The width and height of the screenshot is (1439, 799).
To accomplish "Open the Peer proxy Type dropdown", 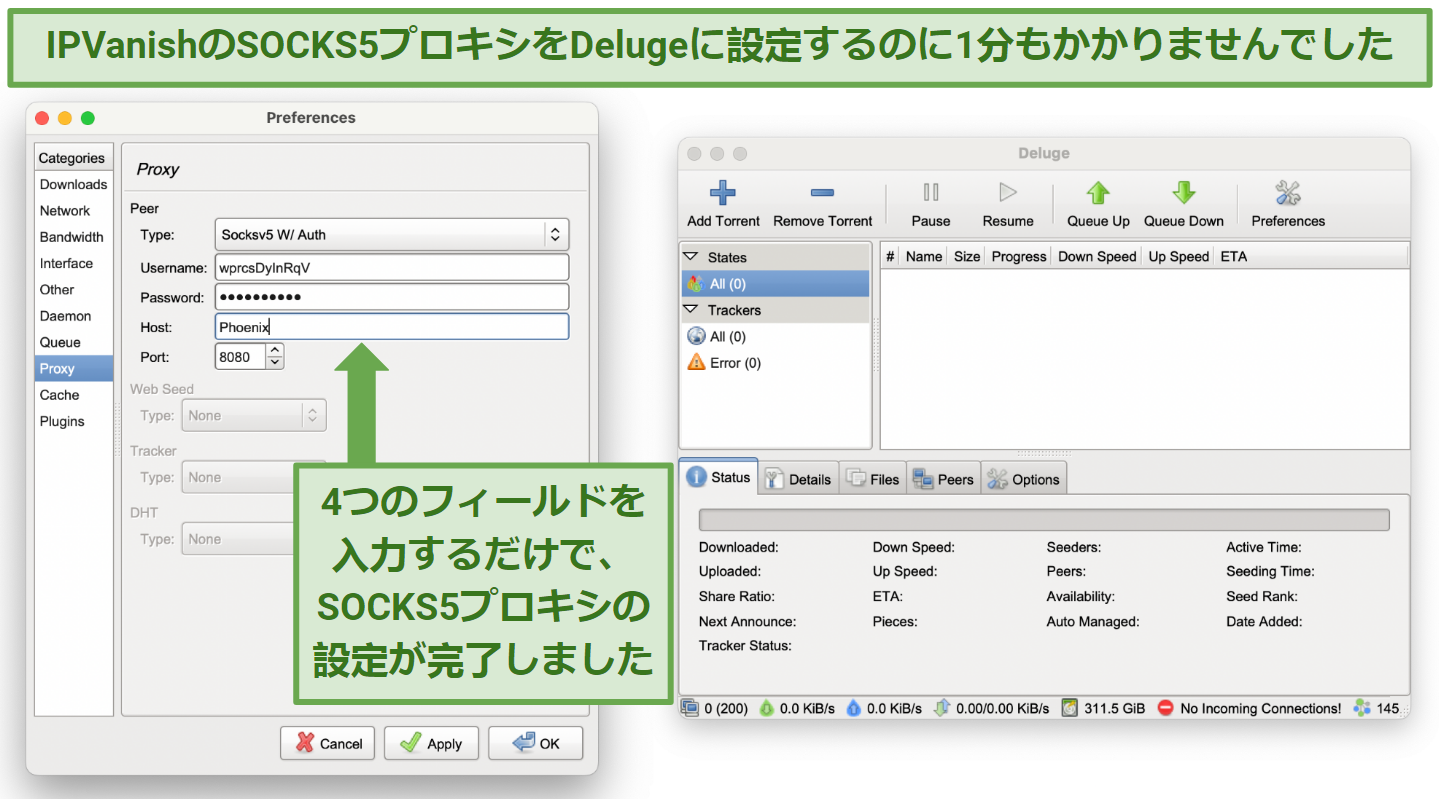I will point(392,235).
